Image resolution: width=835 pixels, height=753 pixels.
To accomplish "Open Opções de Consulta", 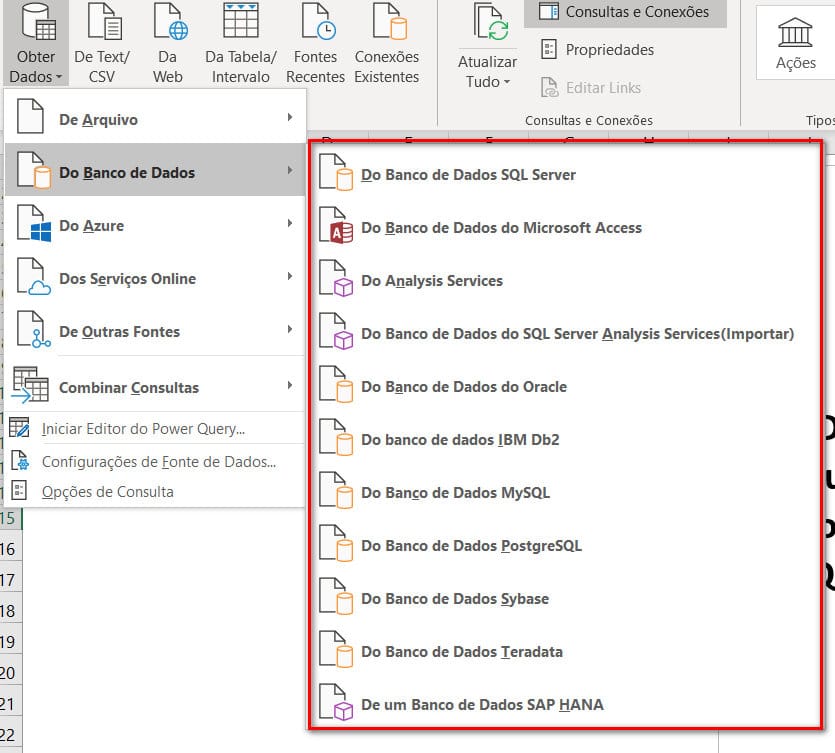I will [x=155, y=491].
